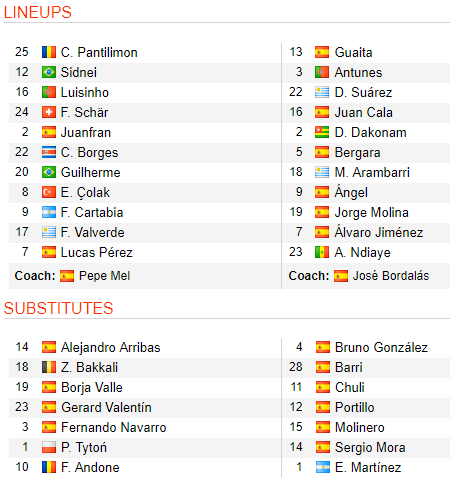This screenshot has height=482, width=450.
Task: Click the Senegal flag next to A. Ndiaye
Action: coord(322,252)
